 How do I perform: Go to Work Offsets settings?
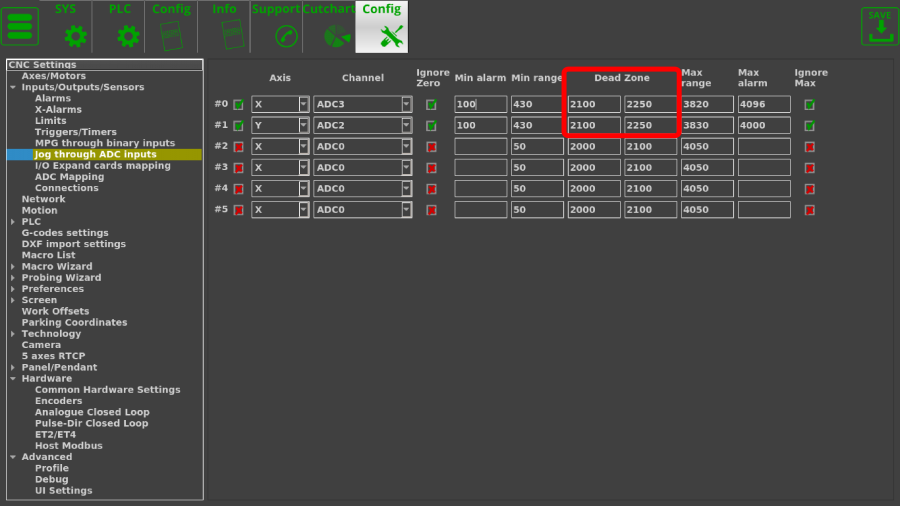(55, 311)
